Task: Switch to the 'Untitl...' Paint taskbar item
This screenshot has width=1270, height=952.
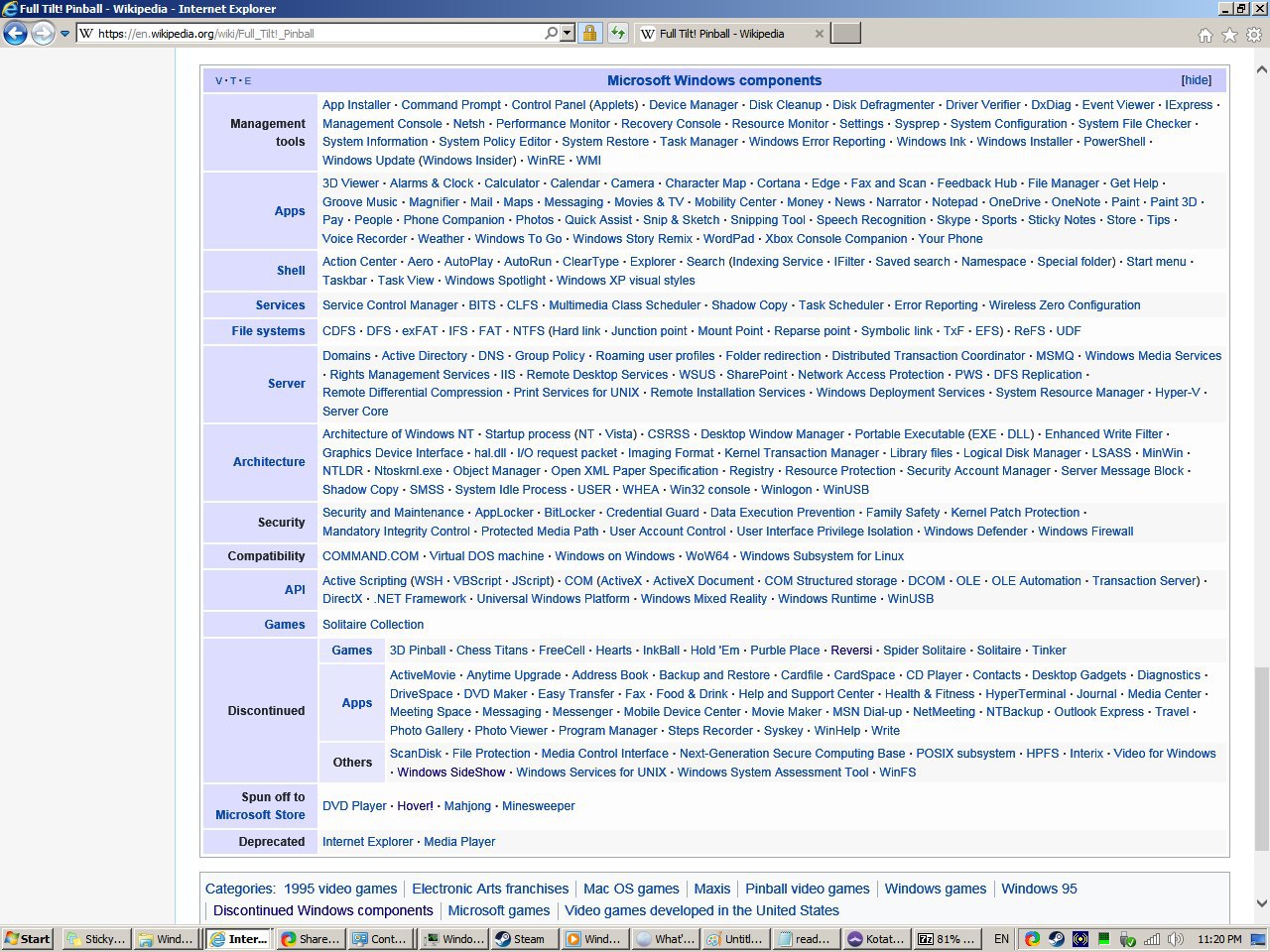Action: click(737, 939)
